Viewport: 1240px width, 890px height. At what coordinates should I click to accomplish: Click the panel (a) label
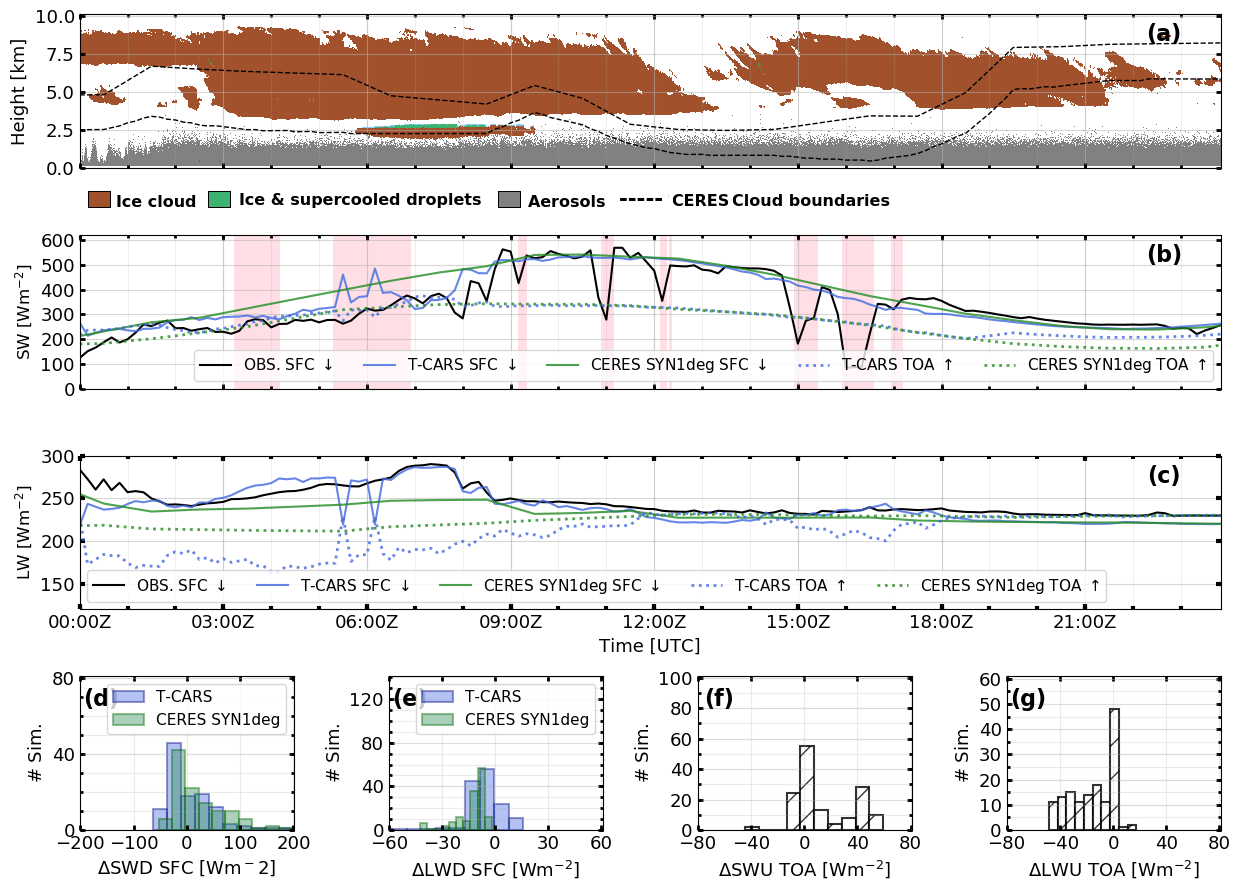(x=1163, y=34)
